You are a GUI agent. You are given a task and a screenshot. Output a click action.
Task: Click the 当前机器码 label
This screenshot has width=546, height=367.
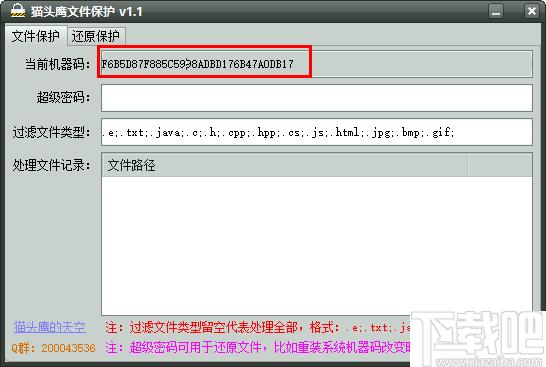(57, 64)
